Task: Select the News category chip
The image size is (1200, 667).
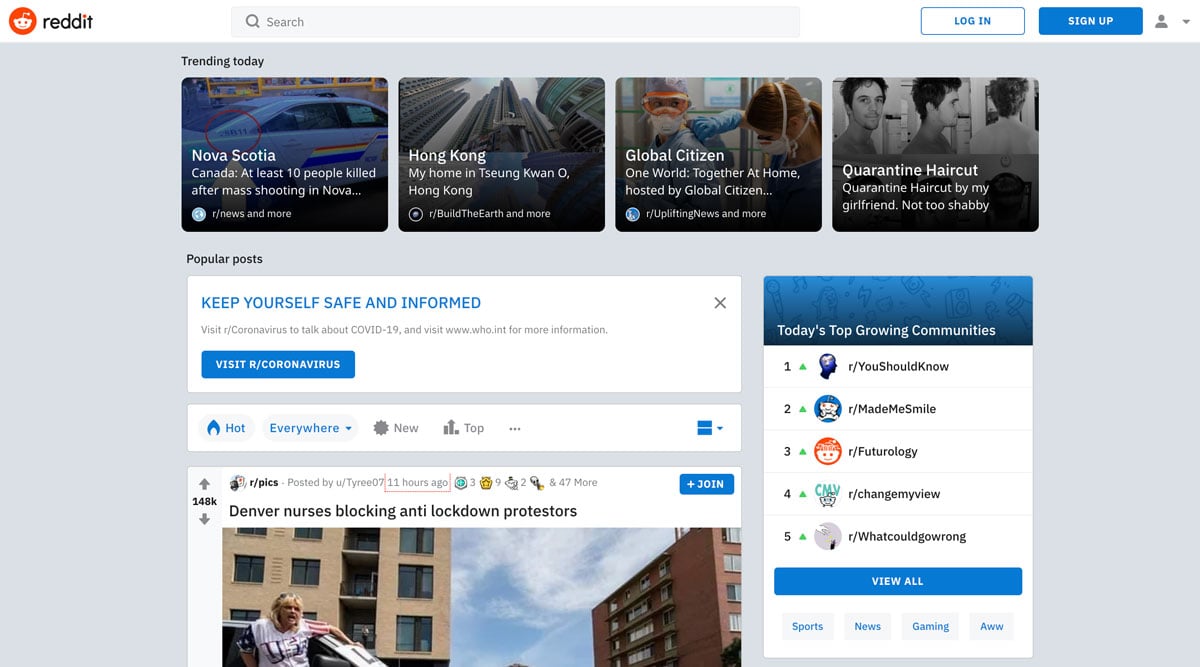Action: [868, 626]
